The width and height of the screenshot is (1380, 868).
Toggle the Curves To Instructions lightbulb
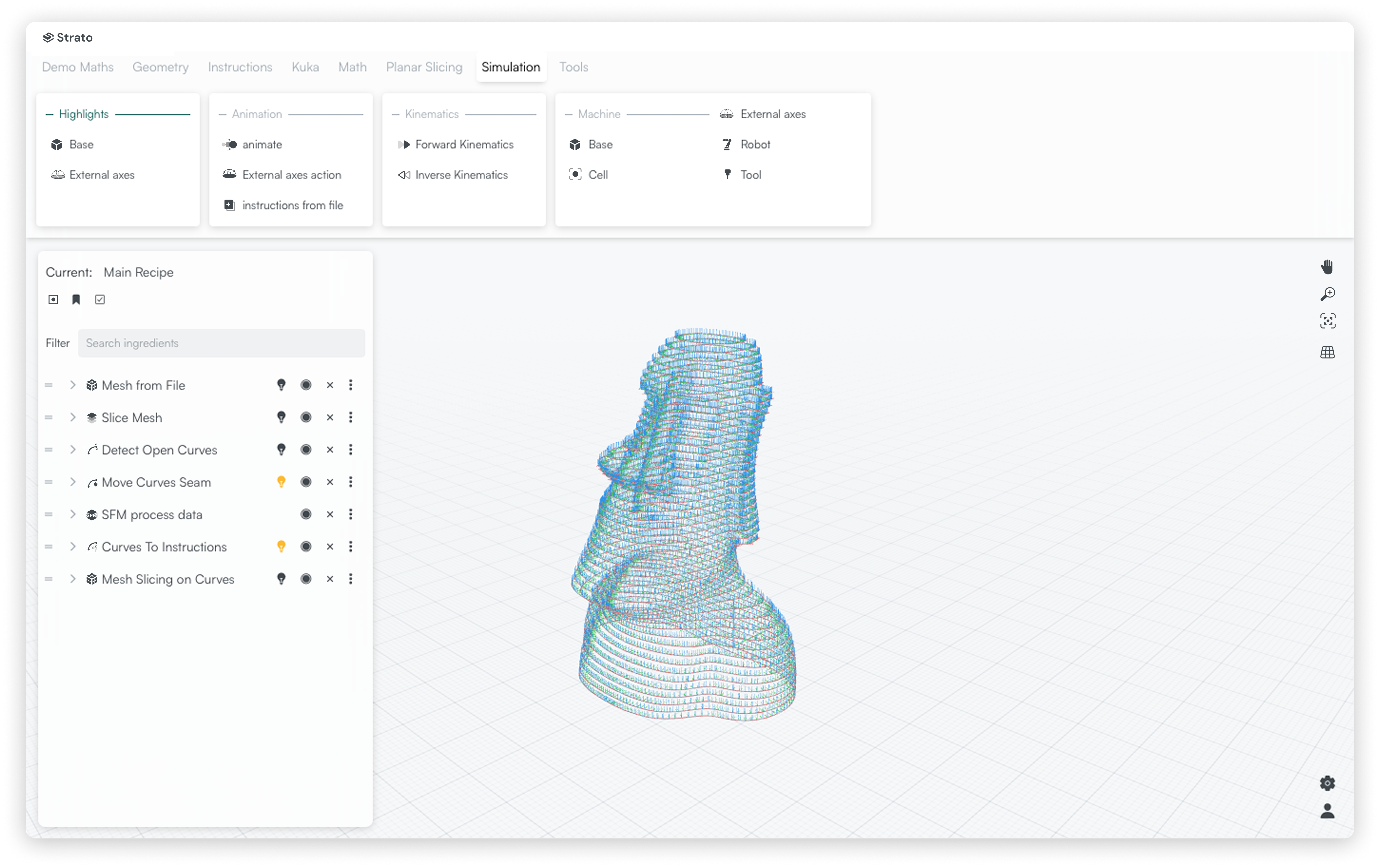281,547
